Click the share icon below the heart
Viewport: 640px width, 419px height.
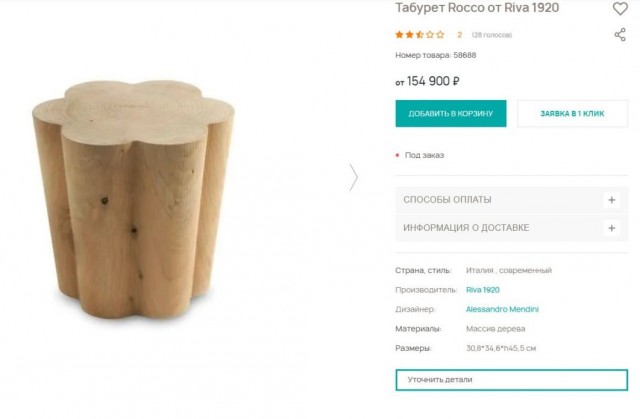point(620,35)
